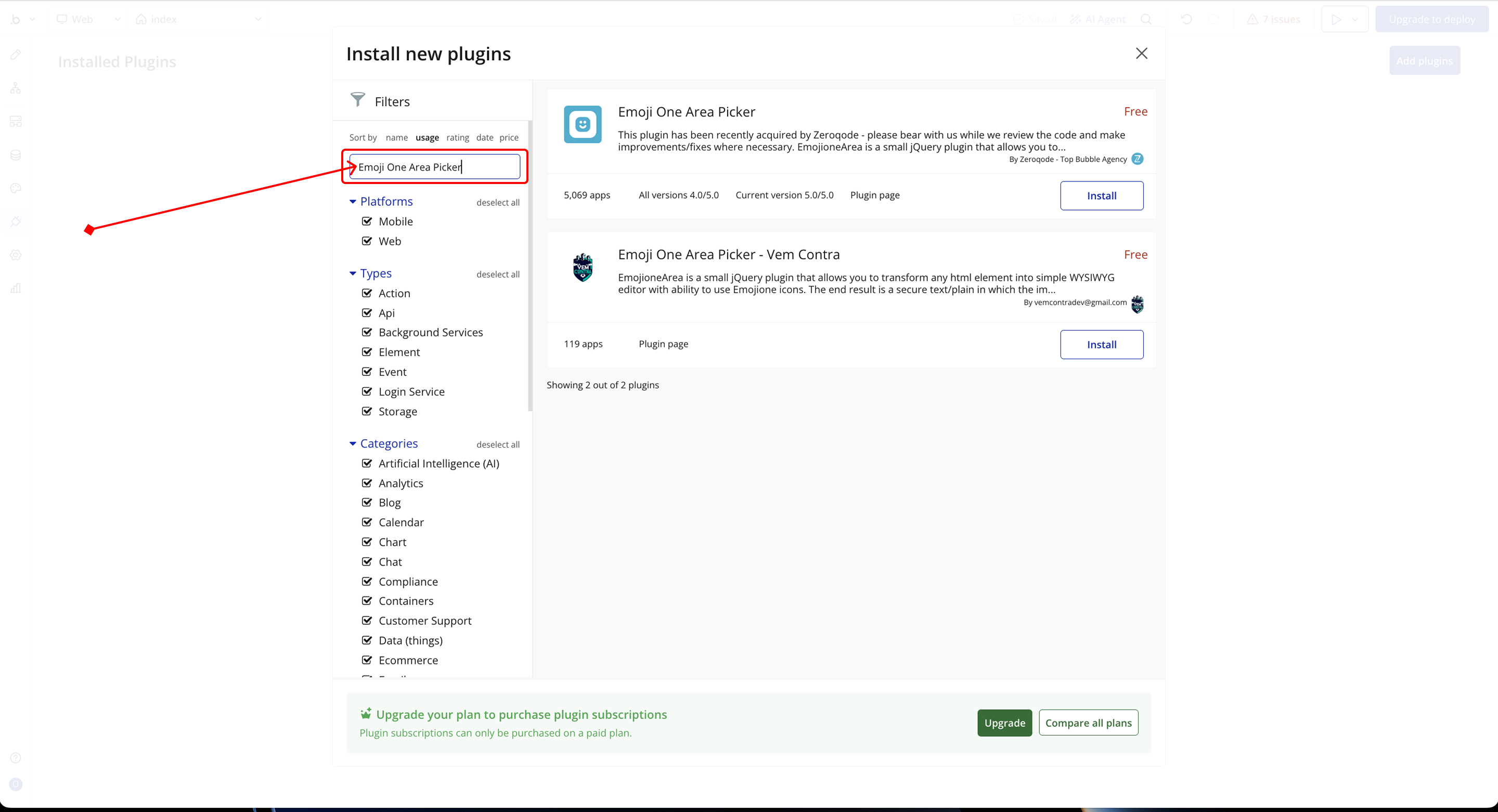Collapse the Categories filter section
This screenshot has height=812, width=1498.
tap(353, 443)
